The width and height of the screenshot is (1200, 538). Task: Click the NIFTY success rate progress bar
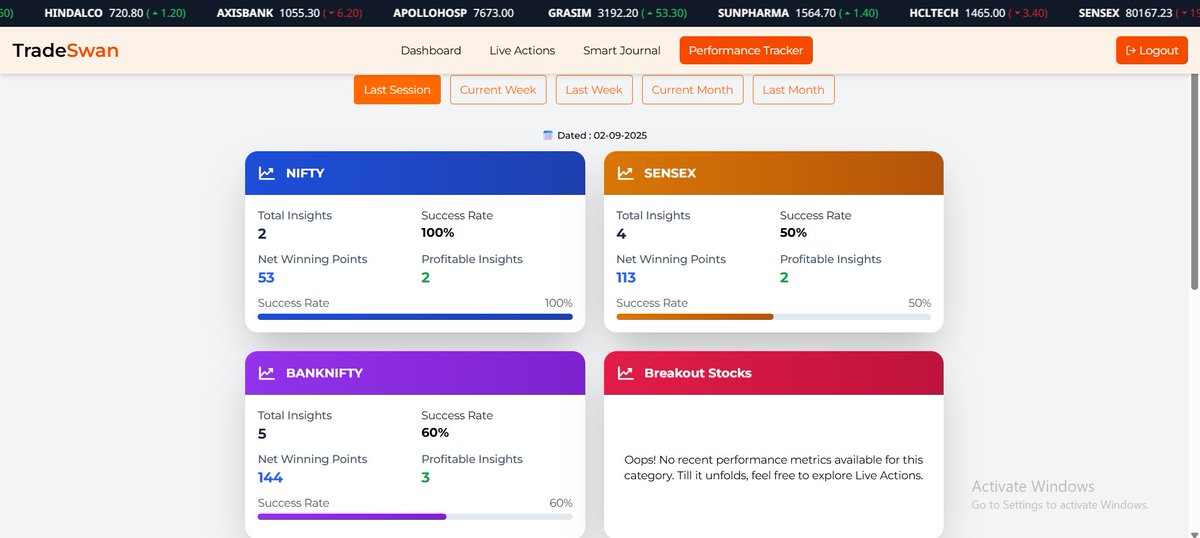415,317
